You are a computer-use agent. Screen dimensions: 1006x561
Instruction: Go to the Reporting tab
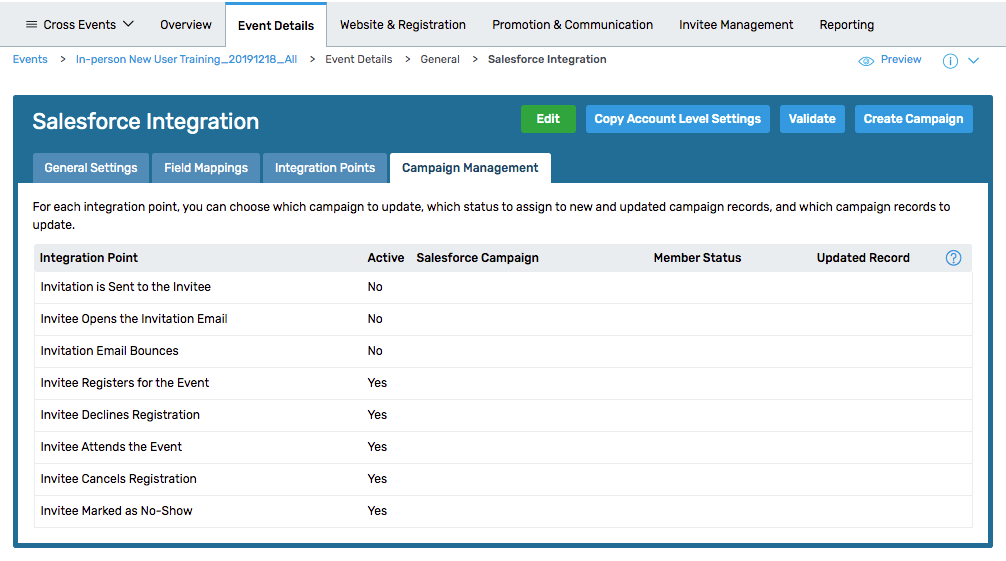pyautogui.click(x=846, y=24)
